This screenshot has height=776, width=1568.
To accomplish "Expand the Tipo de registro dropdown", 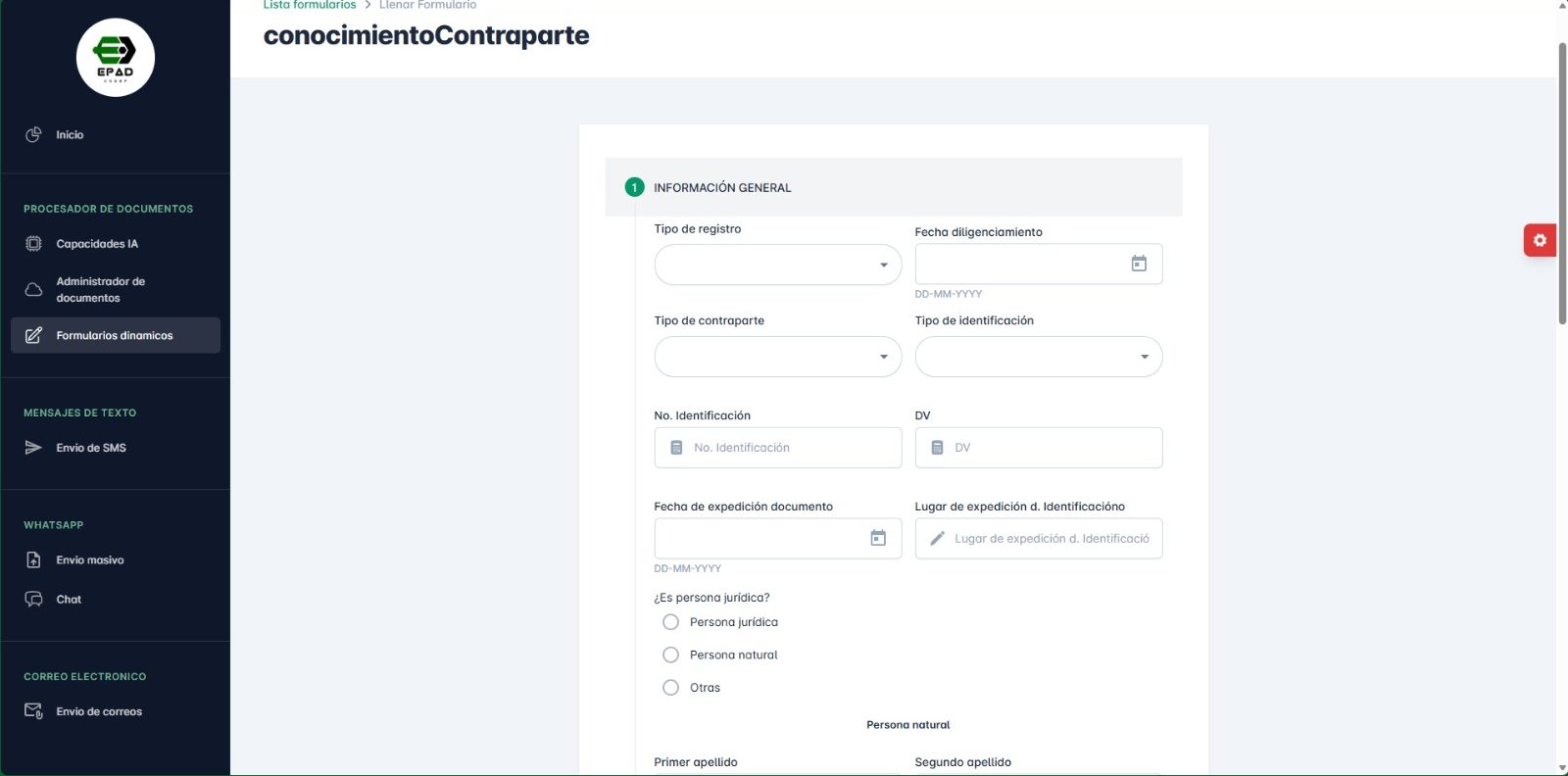I will click(x=777, y=265).
